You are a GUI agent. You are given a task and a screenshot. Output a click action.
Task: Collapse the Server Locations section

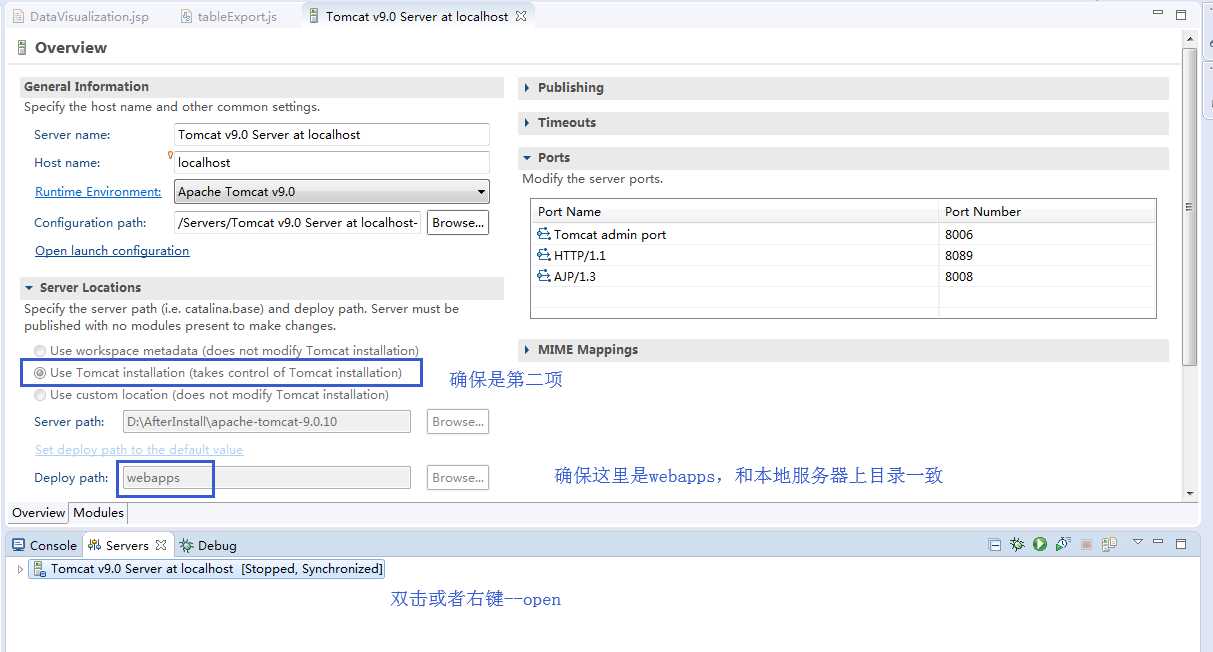pyautogui.click(x=30, y=288)
